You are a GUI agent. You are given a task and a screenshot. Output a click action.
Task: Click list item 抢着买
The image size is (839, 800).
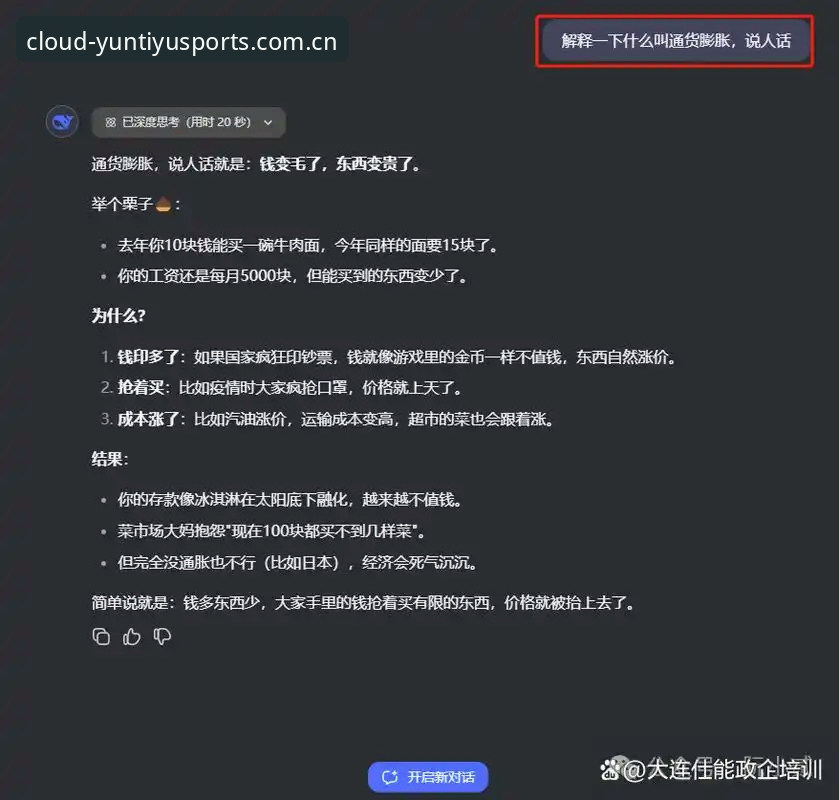click(x=289, y=387)
